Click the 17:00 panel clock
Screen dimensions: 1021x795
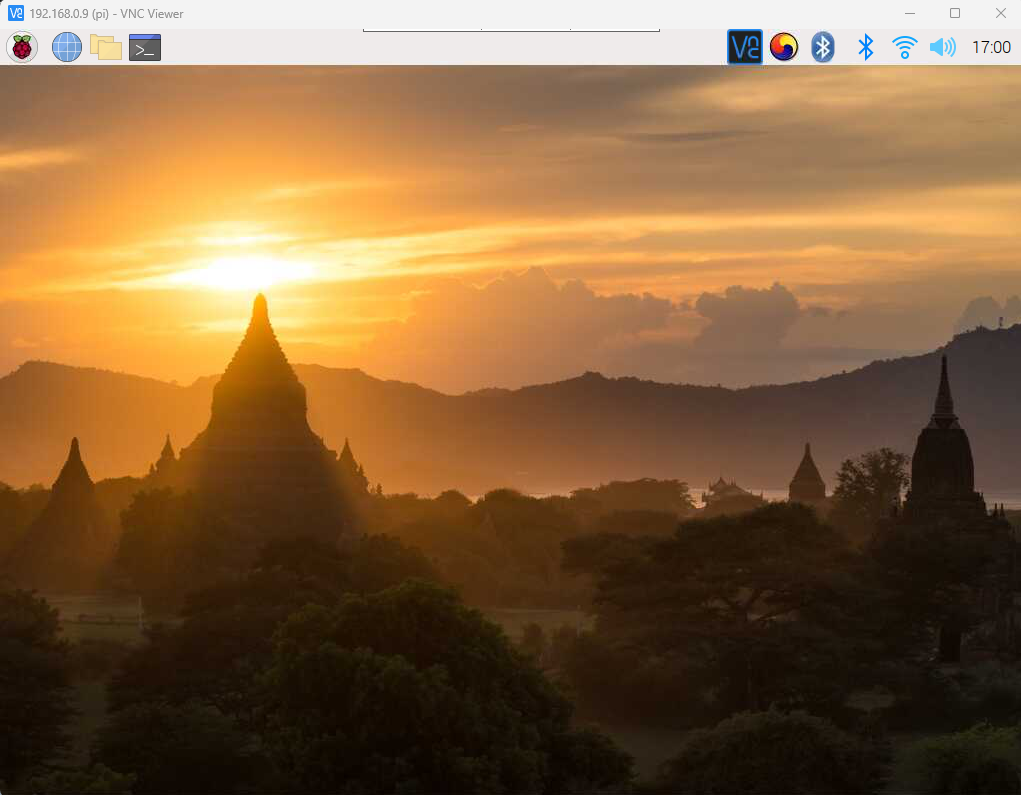click(991, 47)
